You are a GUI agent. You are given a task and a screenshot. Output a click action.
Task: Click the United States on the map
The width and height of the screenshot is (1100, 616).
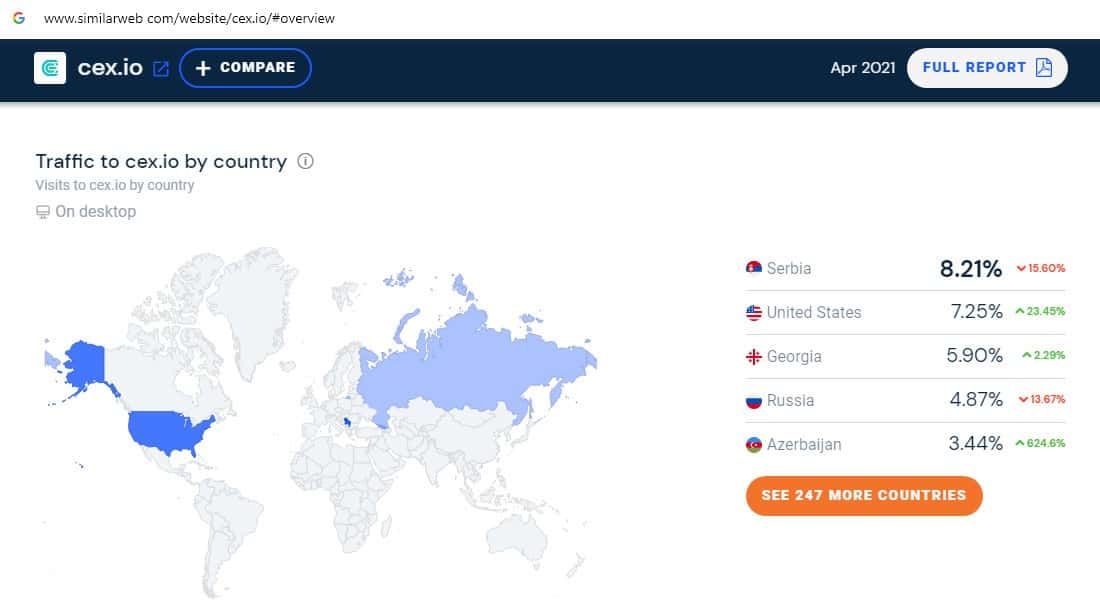point(165,430)
